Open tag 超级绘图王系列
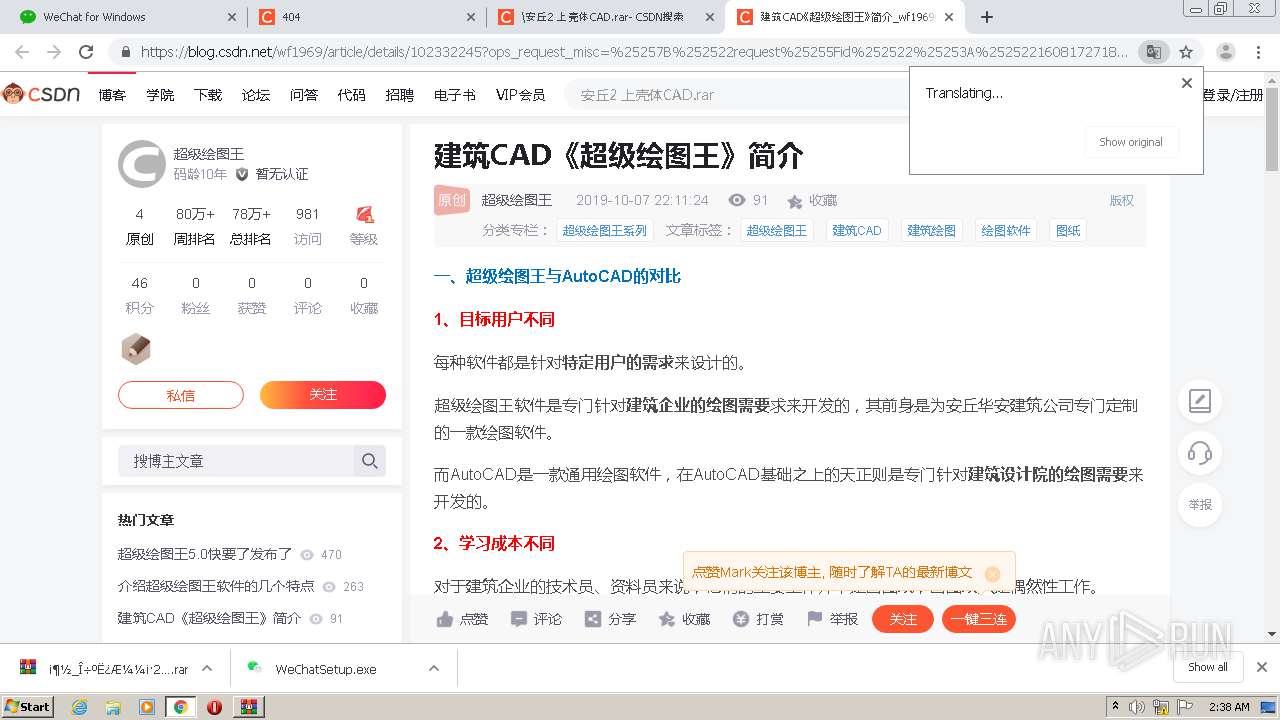1280x720 pixels. coord(604,231)
